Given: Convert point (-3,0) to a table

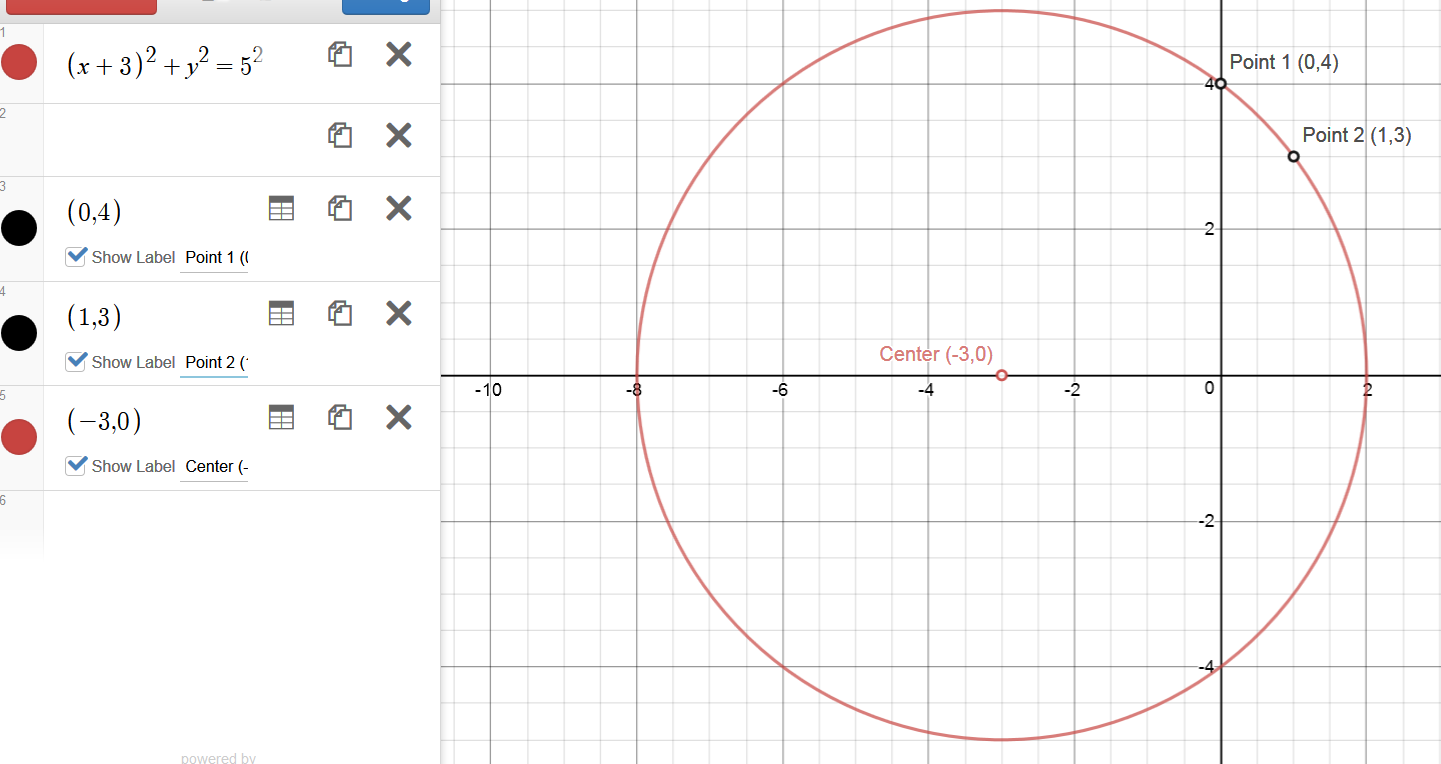Looking at the screenshot, I should point(282,418).
